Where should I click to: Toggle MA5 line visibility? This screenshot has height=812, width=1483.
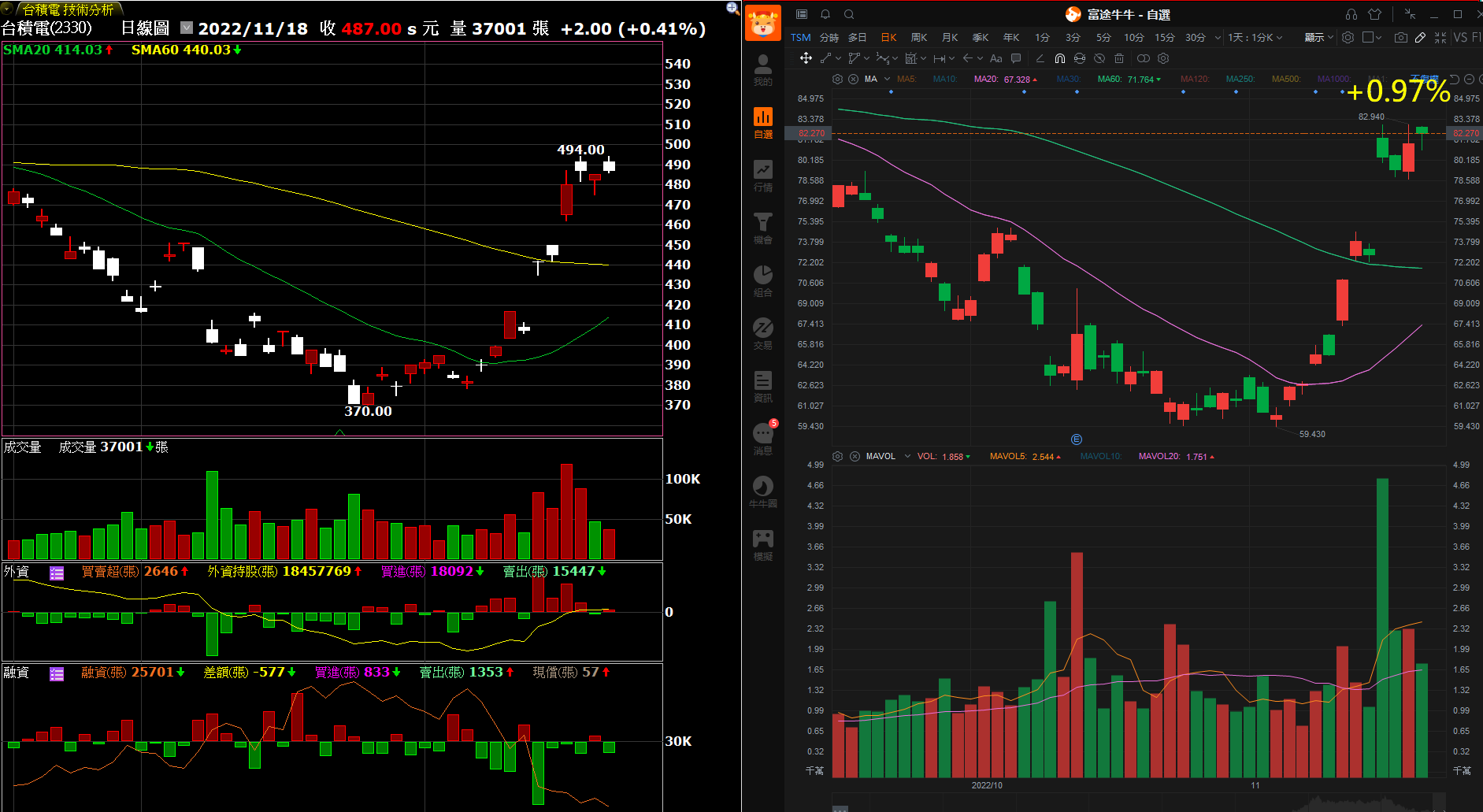pyautogui.click(x=906, y=79)
